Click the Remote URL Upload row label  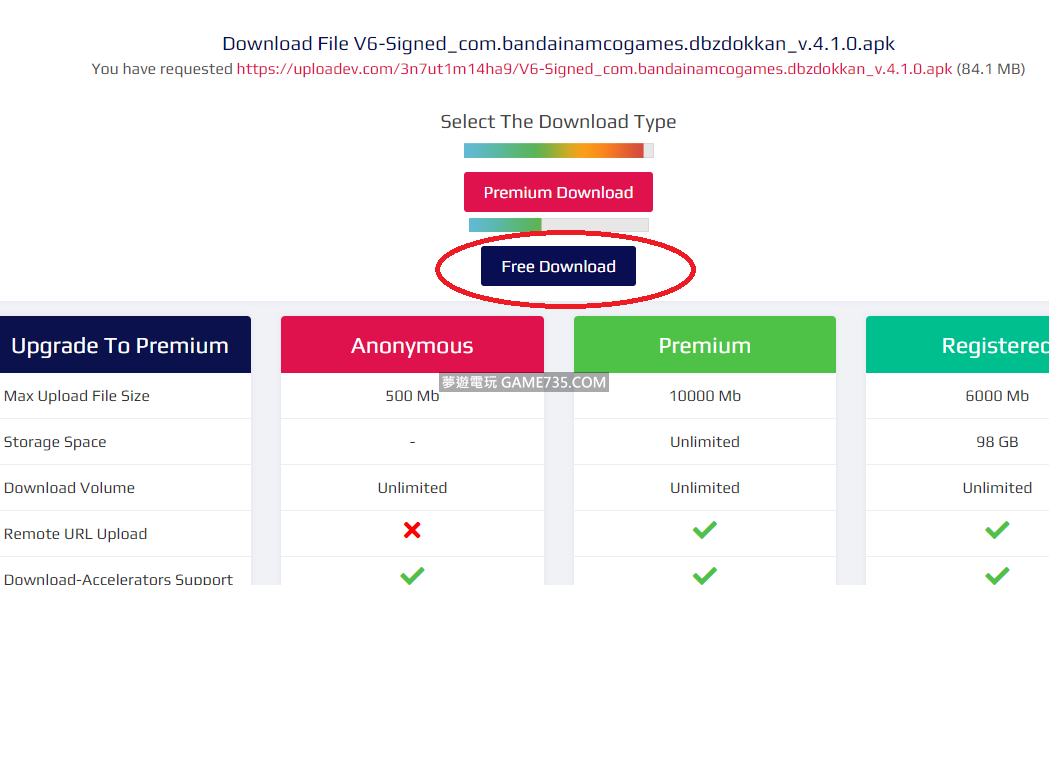76,534
